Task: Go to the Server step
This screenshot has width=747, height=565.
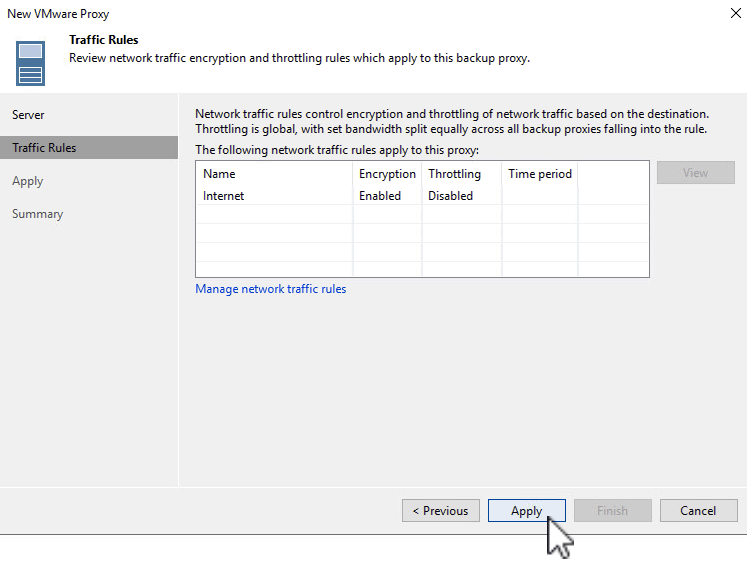Action: pyautogui.click(x=28, y=115)
